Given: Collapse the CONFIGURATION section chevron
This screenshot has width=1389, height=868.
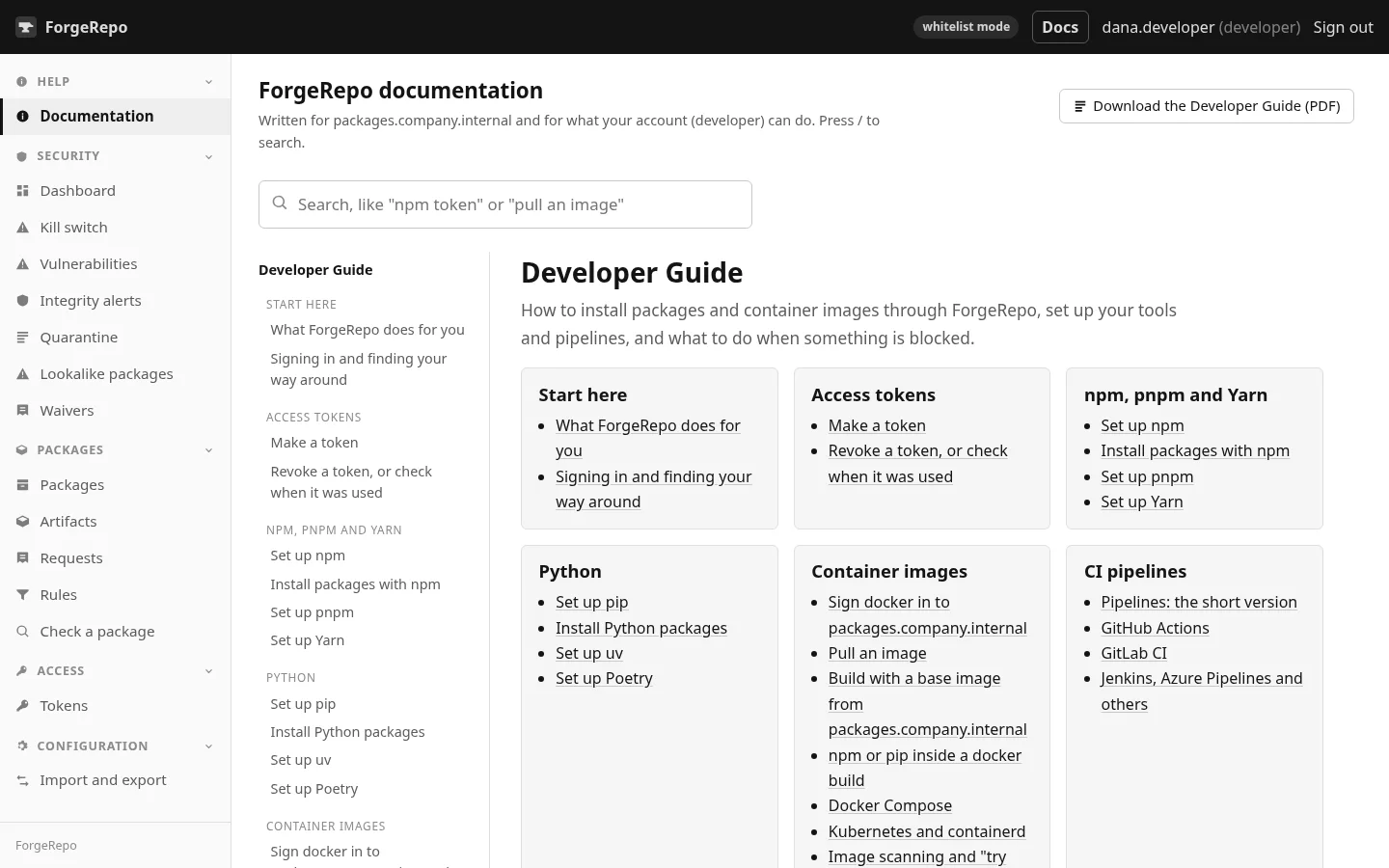Looking at the screenshot, I should click(209, 746).
